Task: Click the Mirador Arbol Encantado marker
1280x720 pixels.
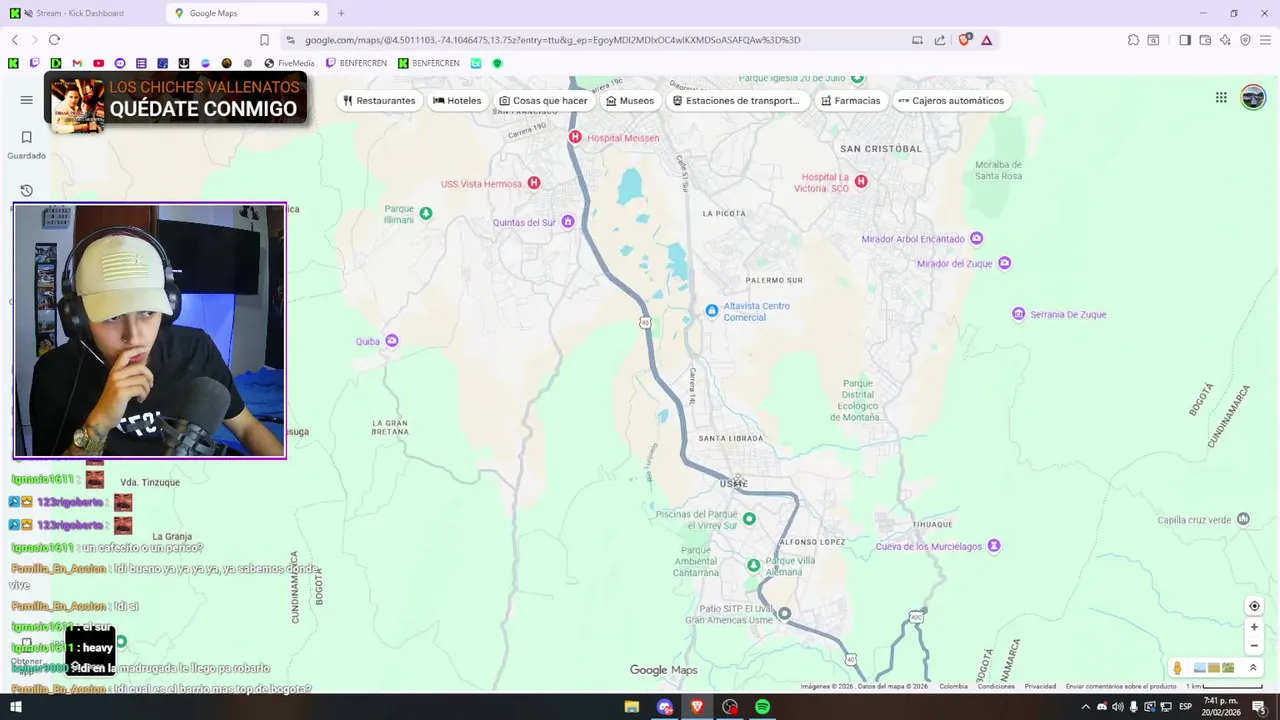Action: point(977,238)
